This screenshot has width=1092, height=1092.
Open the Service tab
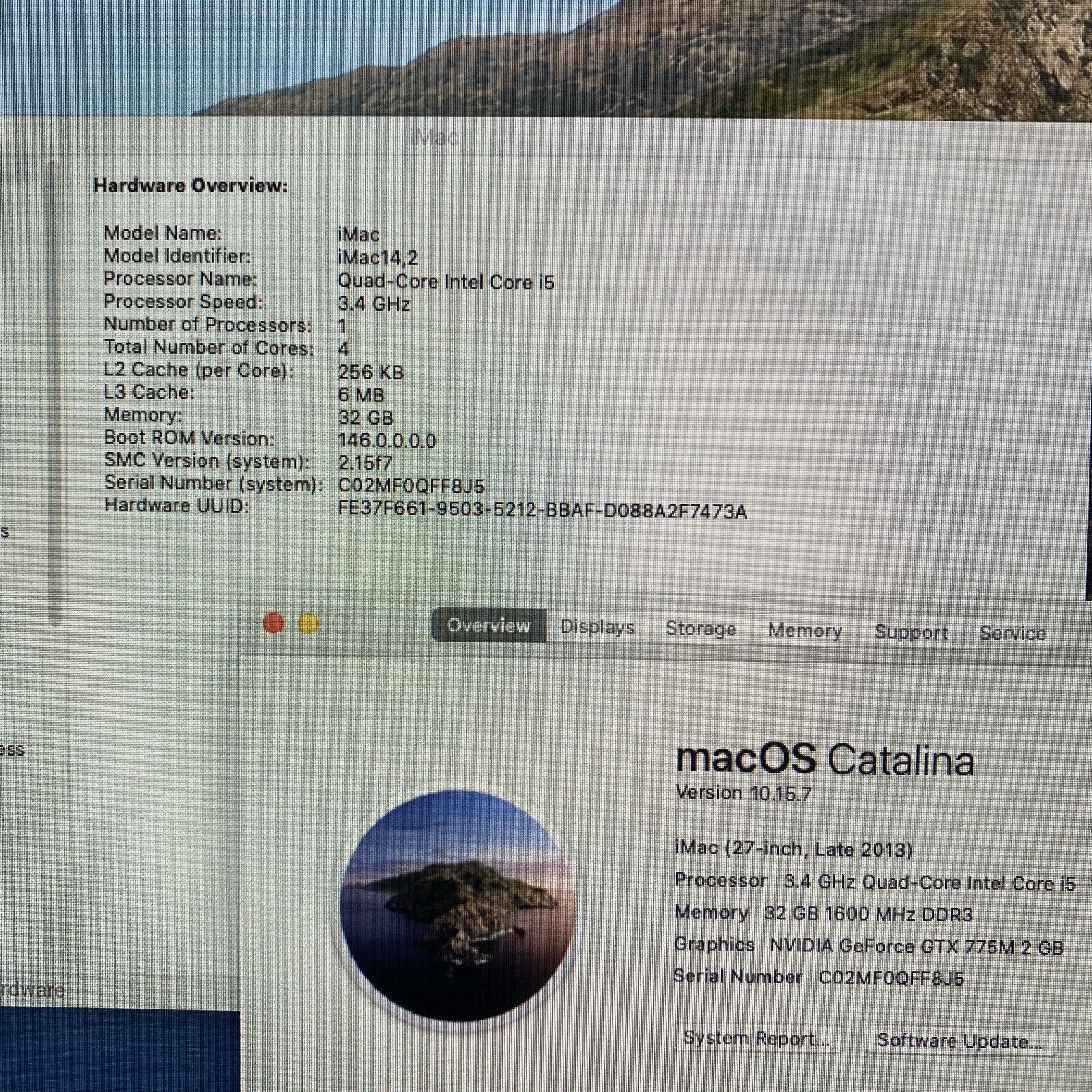tap(1013, 633)
